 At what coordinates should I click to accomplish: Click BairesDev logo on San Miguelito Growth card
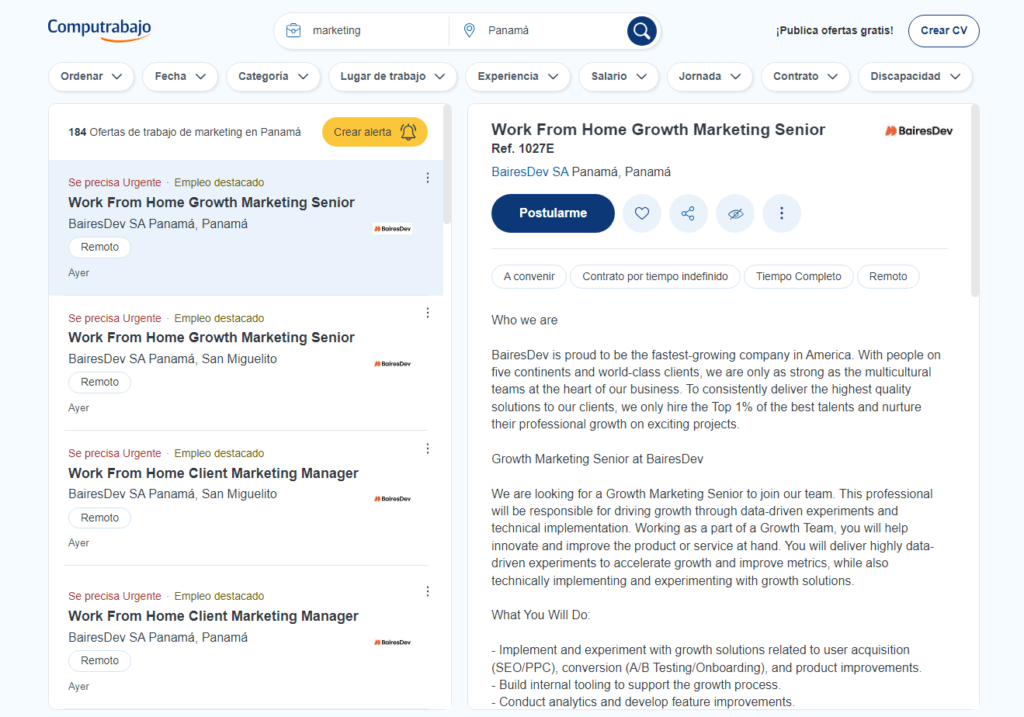tap(392, 364)
